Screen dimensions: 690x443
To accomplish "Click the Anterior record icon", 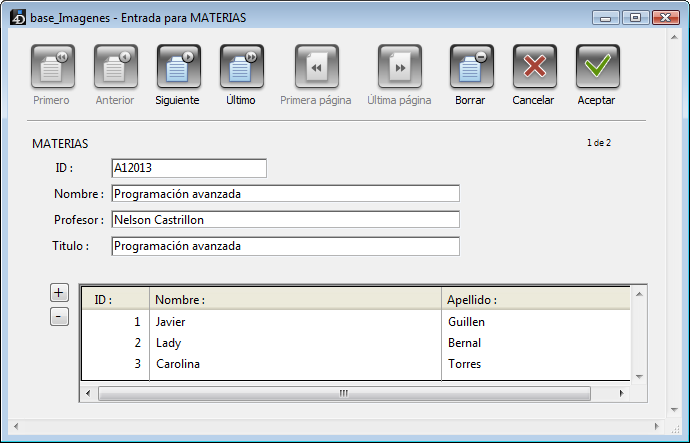I will (x=115, y=67).
